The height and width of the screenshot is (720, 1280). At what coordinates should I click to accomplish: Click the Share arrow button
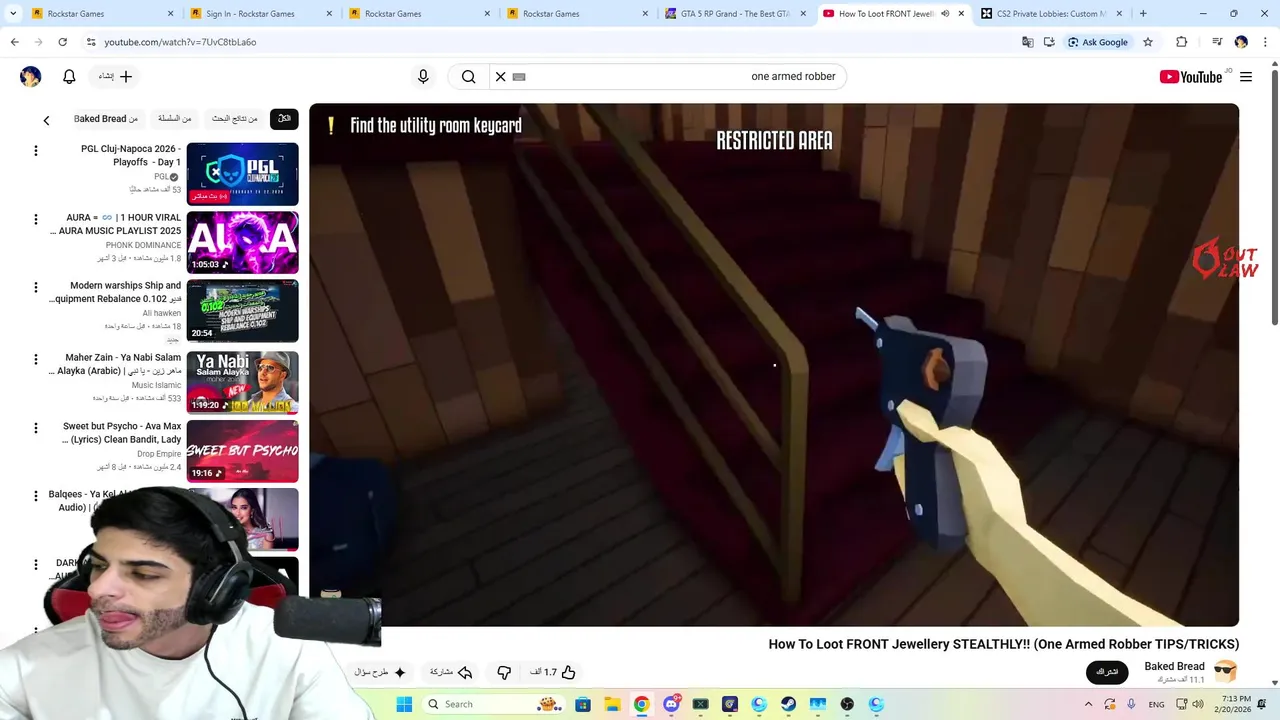coord(451,672)
